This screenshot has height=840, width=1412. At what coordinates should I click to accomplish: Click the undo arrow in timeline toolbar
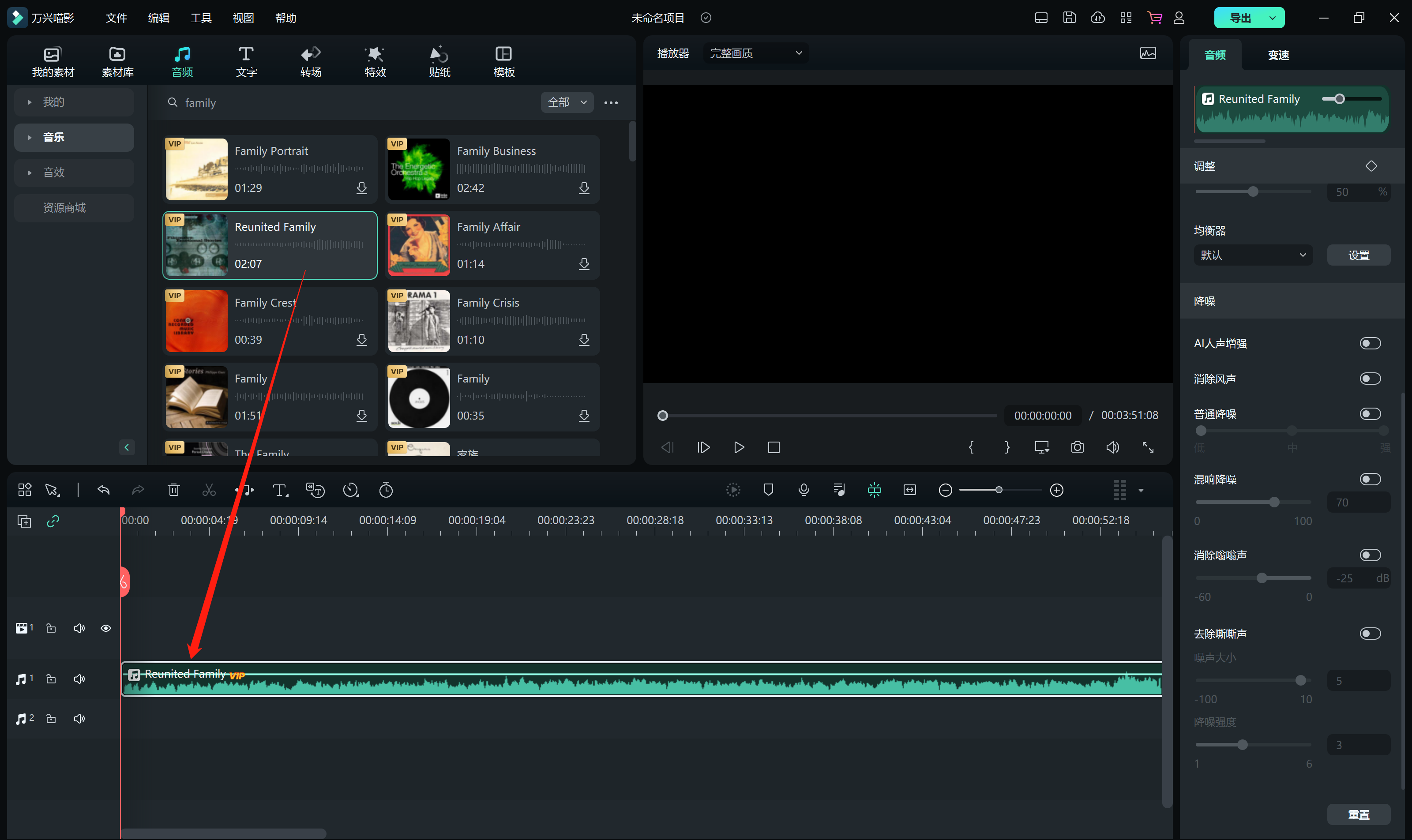pyautogui.click(x=104, y=490)
